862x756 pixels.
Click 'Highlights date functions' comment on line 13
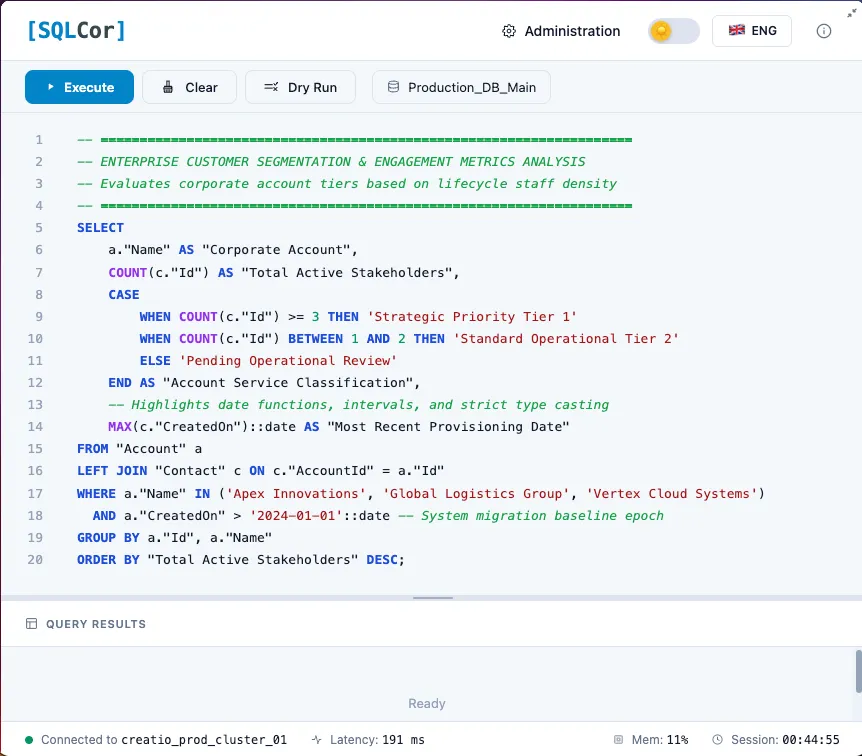point(358,405)
